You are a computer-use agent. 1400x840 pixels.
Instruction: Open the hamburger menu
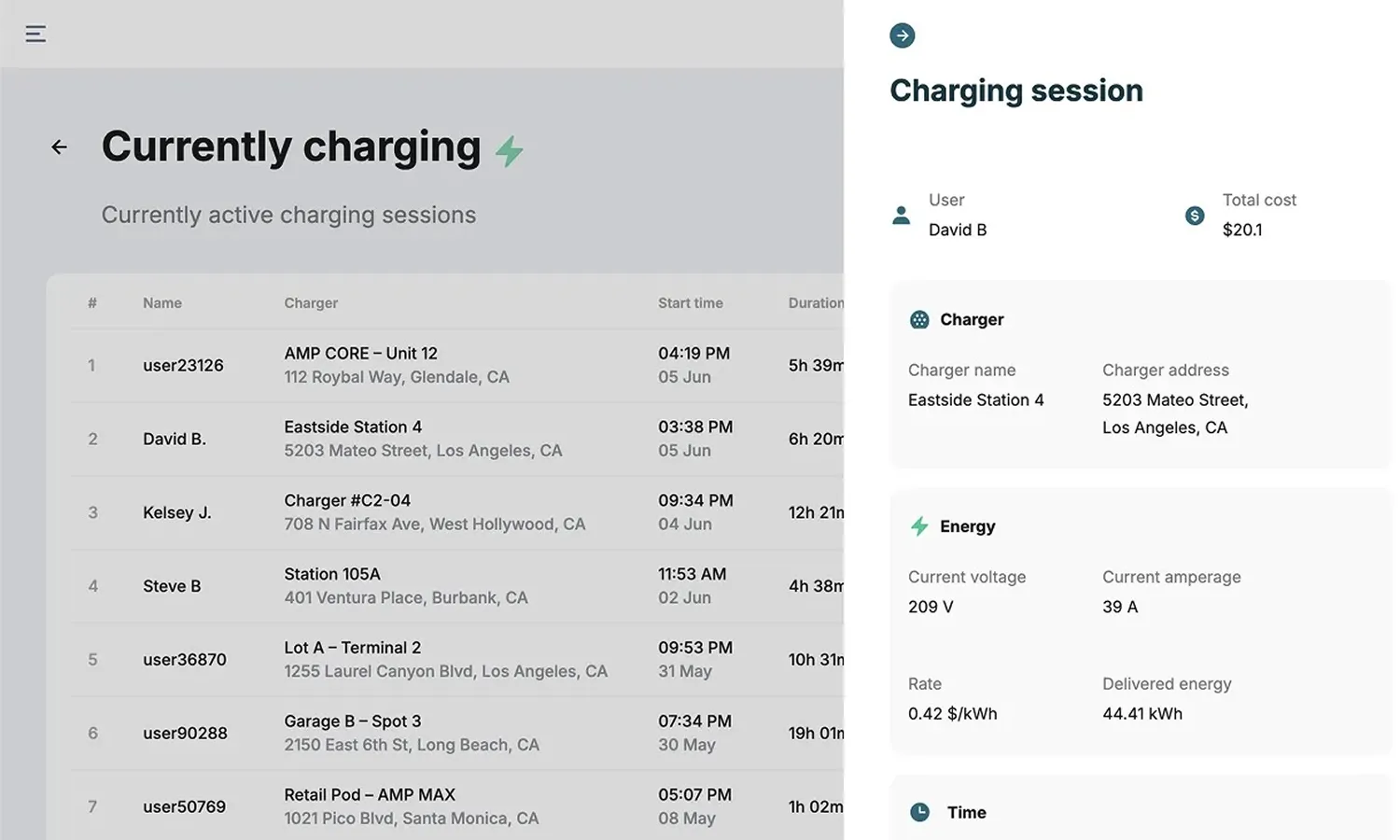click(35, 35)
